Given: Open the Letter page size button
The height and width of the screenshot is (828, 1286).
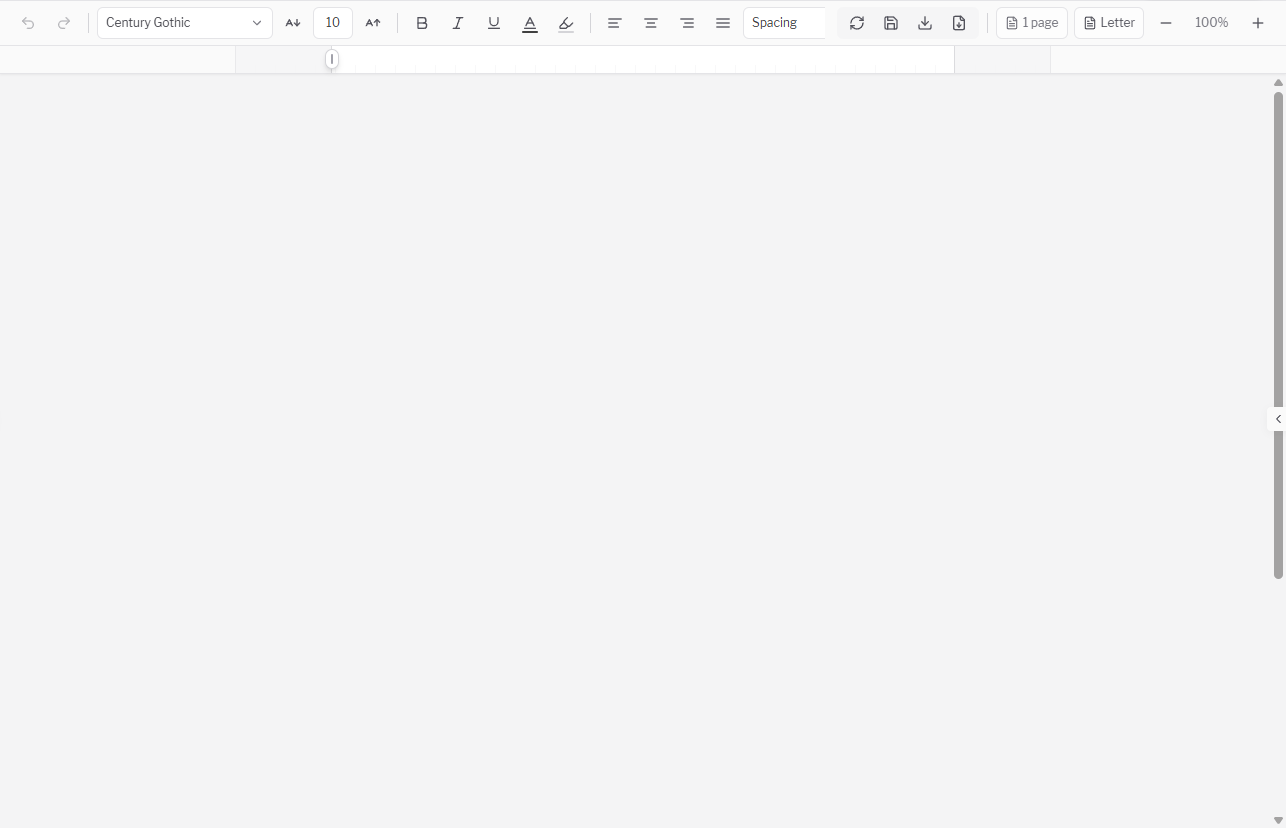Looking at the screenshot, I should [x=1109, y=23].
